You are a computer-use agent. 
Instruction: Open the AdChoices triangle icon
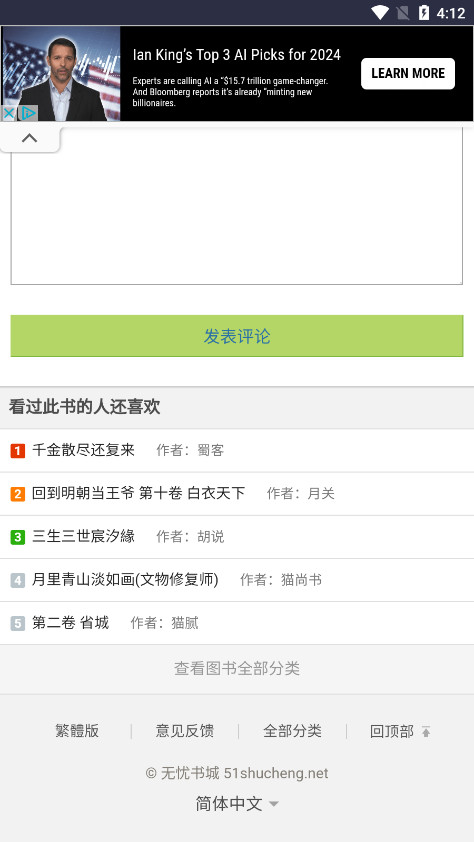[x=27, y=114]
